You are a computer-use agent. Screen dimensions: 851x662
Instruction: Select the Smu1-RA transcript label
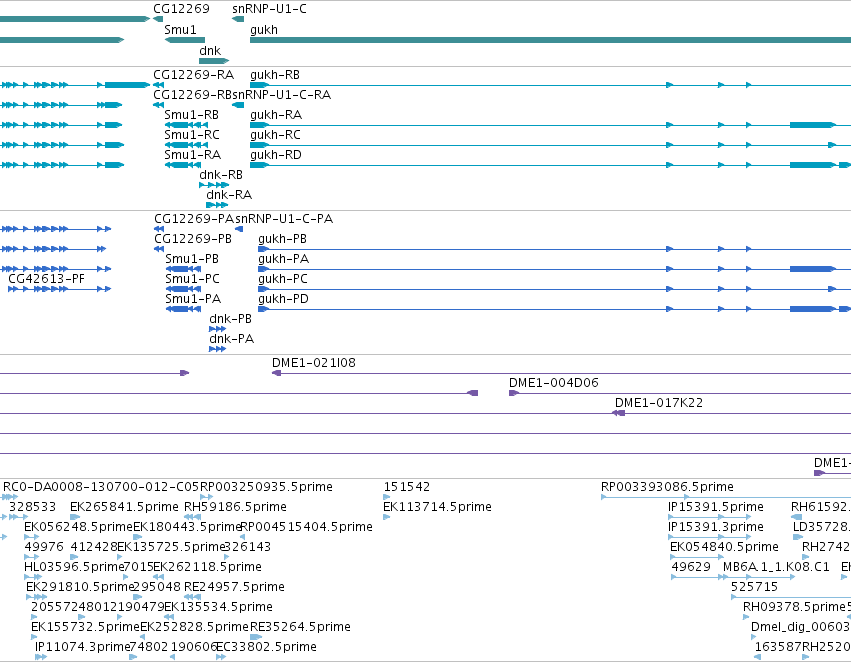click(193, 155)
